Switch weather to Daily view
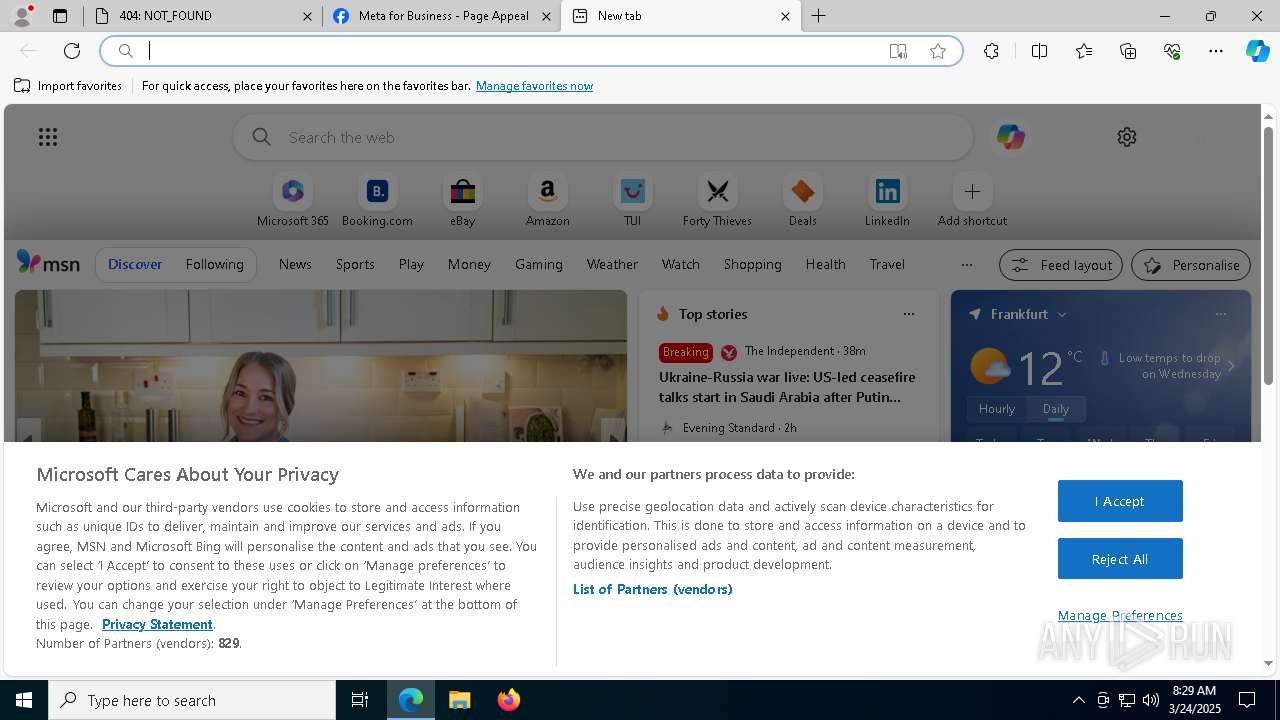 click(x=1056, y=409)
